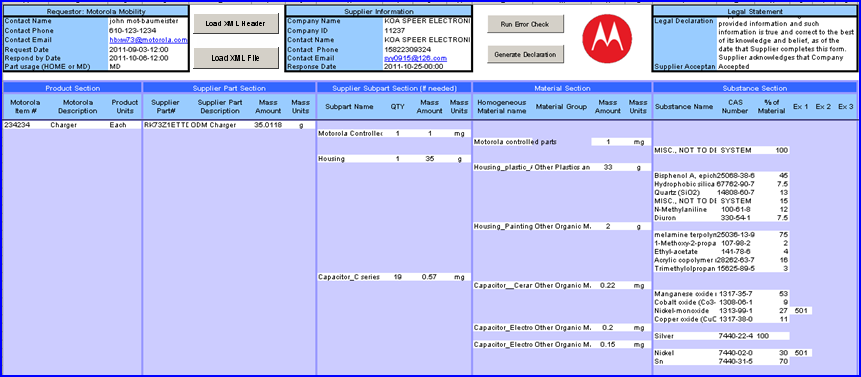
Task: Open the supplier contact email link
Action: pos(415,58)
